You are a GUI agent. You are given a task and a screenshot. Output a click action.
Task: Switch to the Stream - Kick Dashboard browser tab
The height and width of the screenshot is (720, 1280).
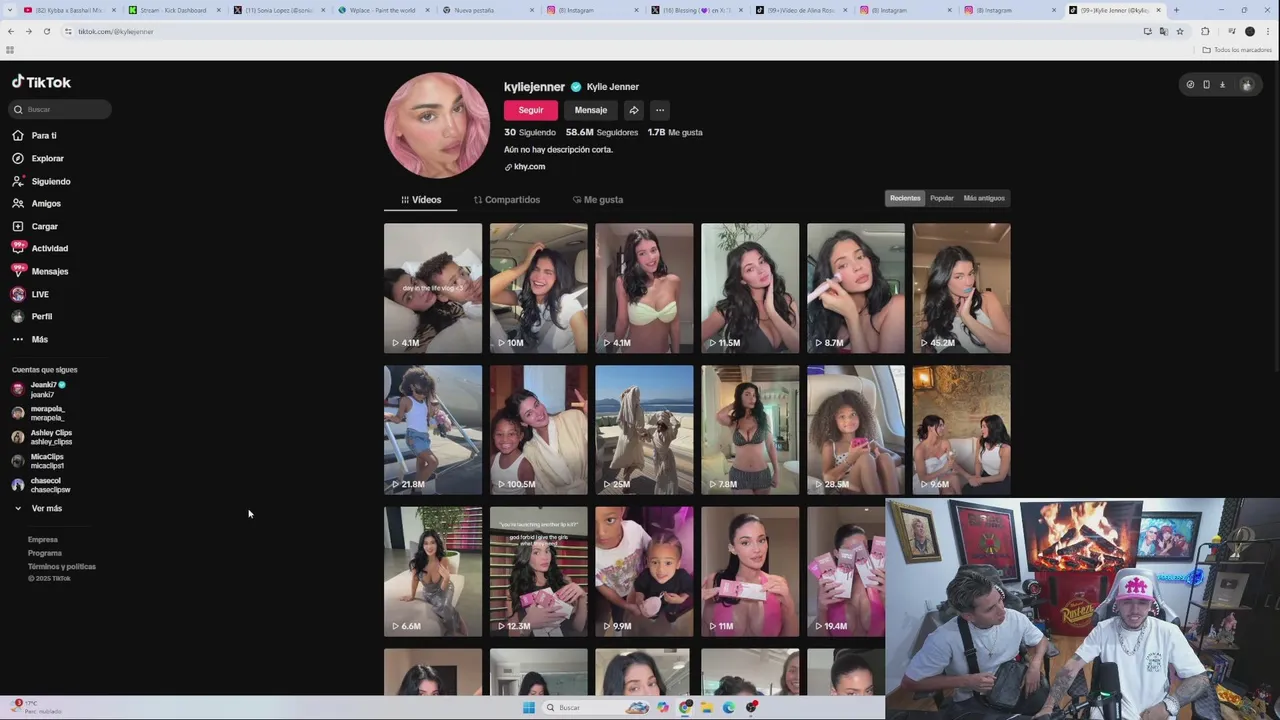[x=173, y=10]
